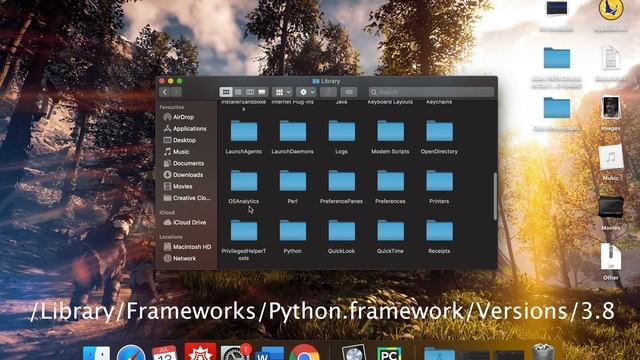This screenshot has width=640, height=360.
Task: Open Safari from the Dock
Action: point(131,353)
